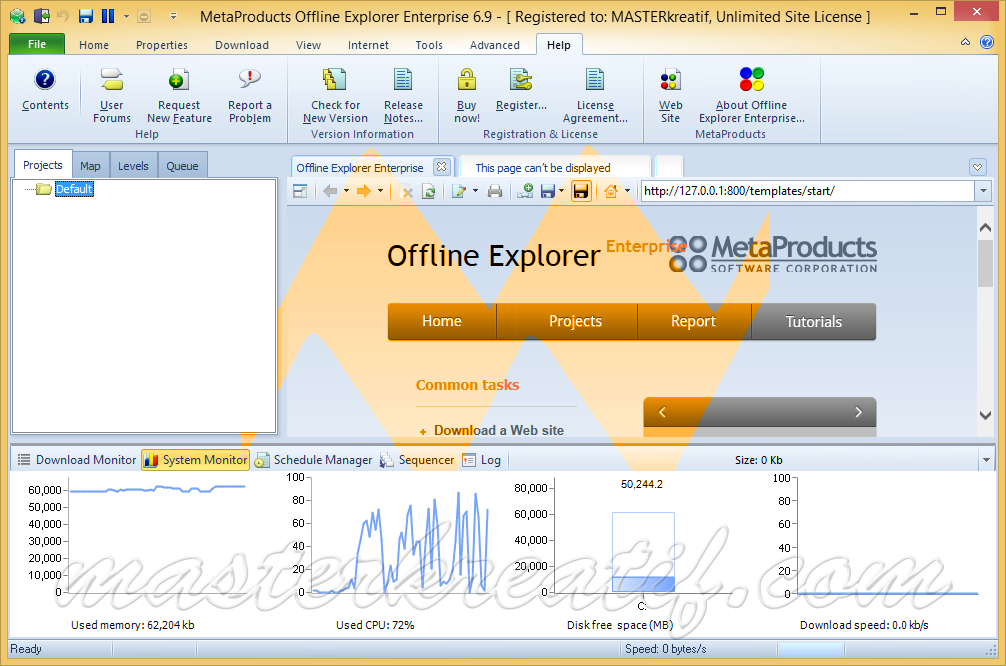Collapse the ribbon with the arrow icon

(x=965, y=42)
